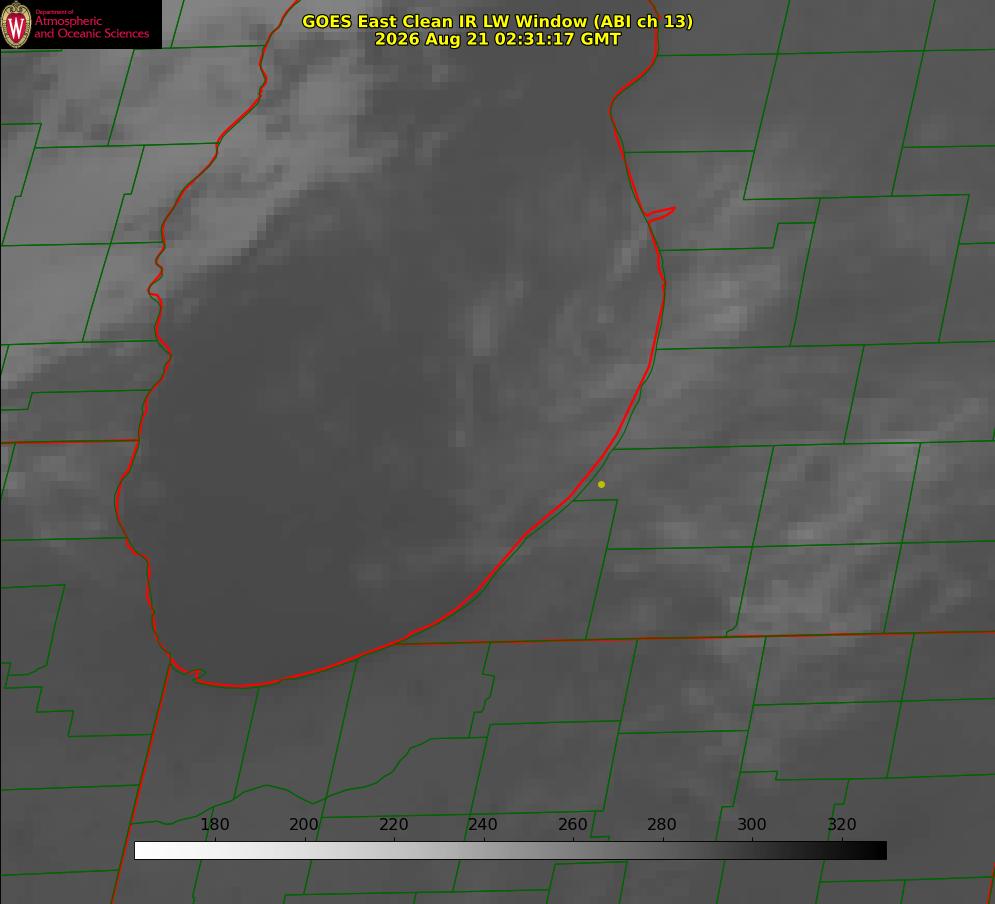Click the 320 colorbar label

click(x=842, y=824)
